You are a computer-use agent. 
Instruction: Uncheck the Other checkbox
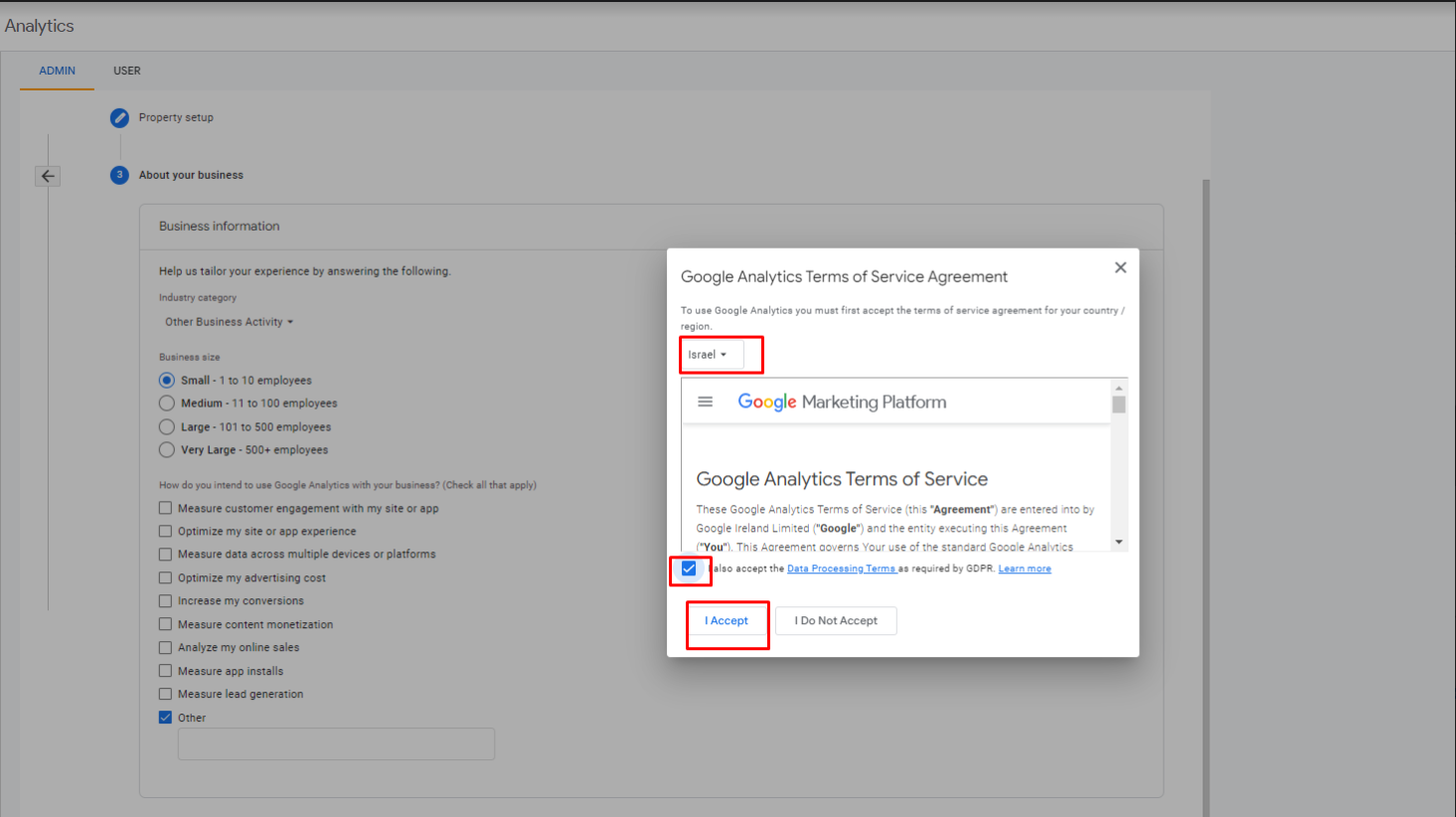(x=165, y=717)
